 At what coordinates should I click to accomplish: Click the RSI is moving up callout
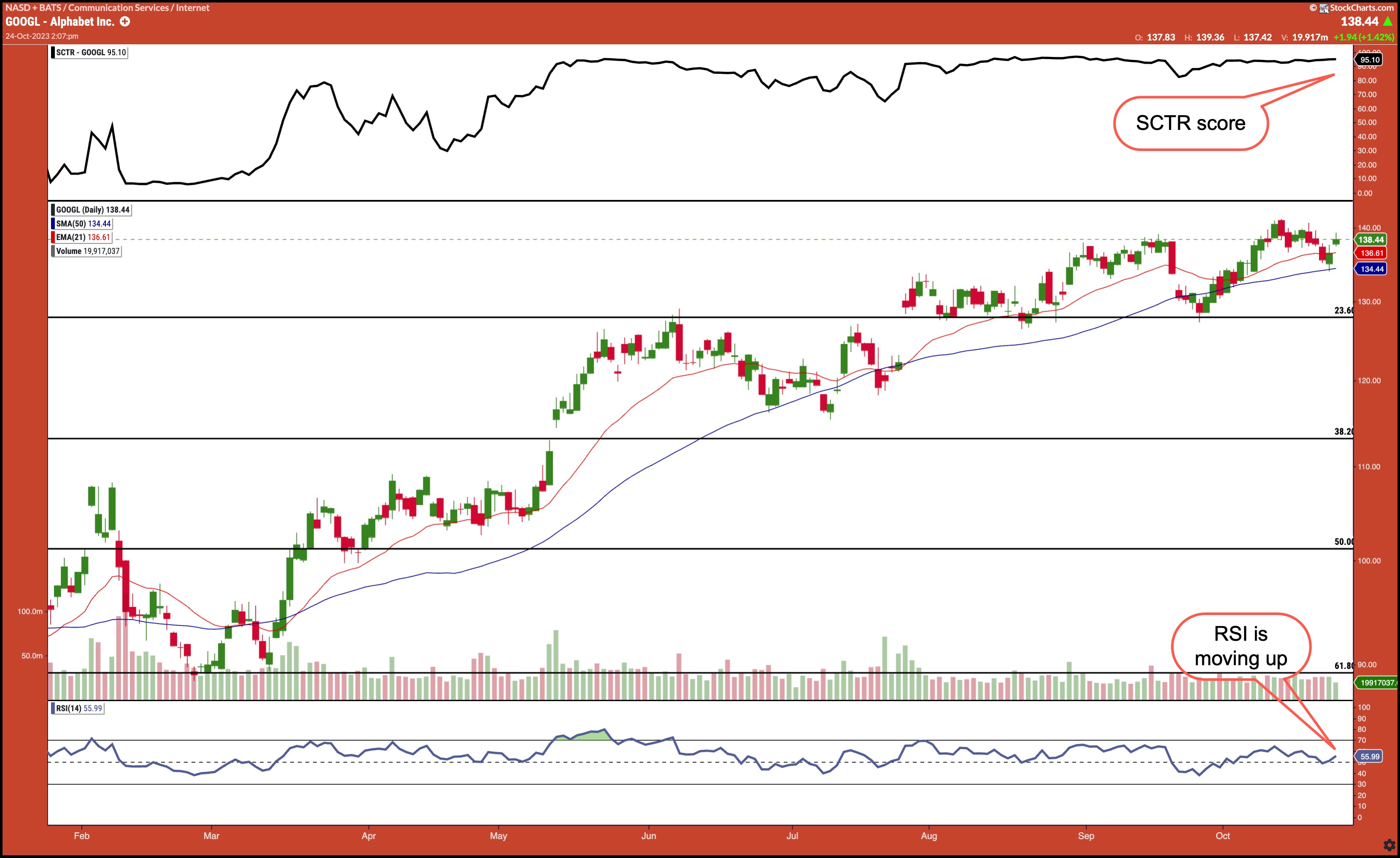[1240, 647]
